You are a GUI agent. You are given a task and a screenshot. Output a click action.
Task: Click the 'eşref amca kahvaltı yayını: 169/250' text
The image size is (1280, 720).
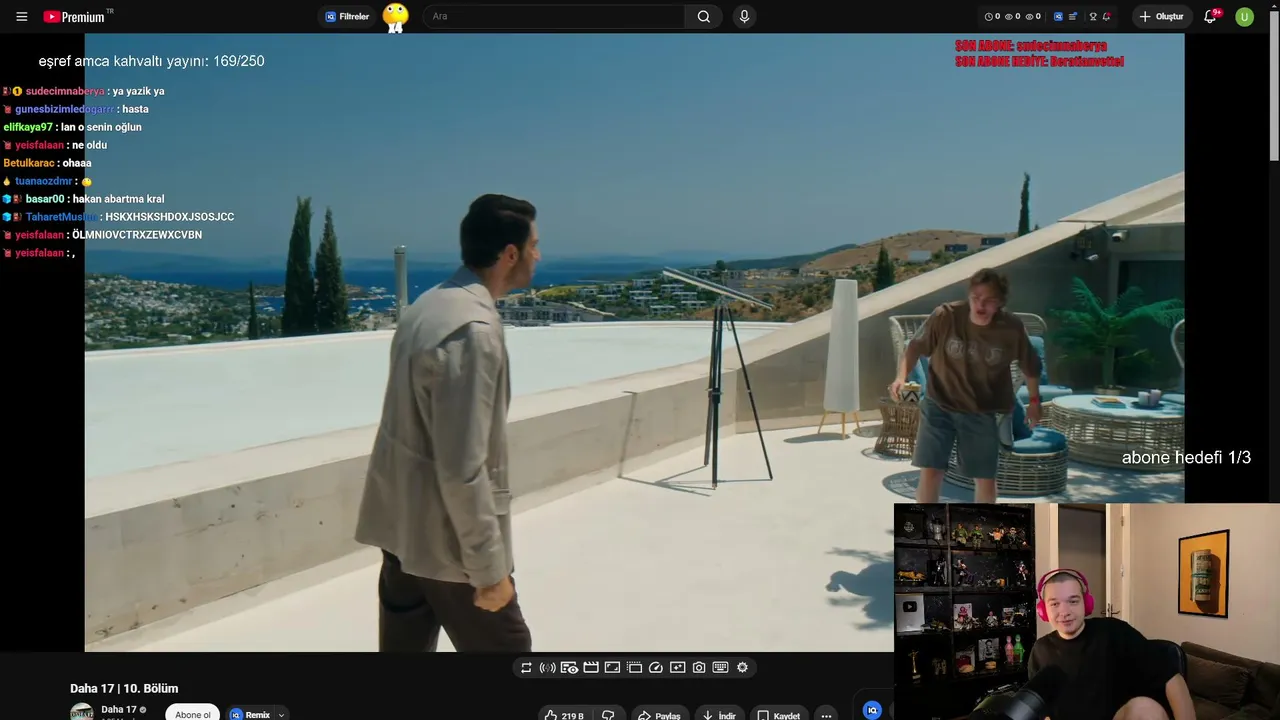coord(152,61)
